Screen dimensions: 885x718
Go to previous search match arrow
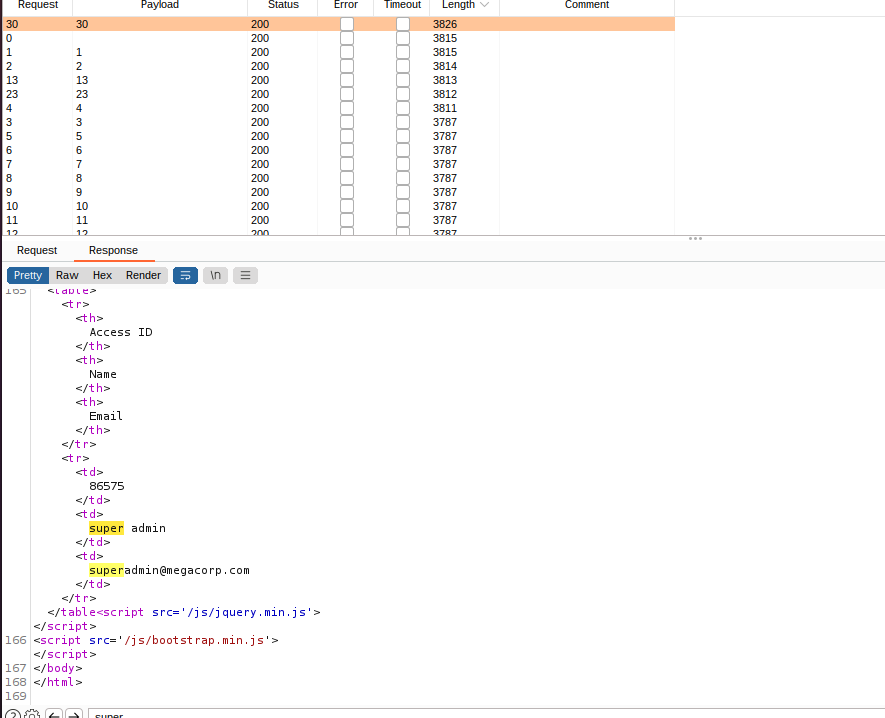54,715
